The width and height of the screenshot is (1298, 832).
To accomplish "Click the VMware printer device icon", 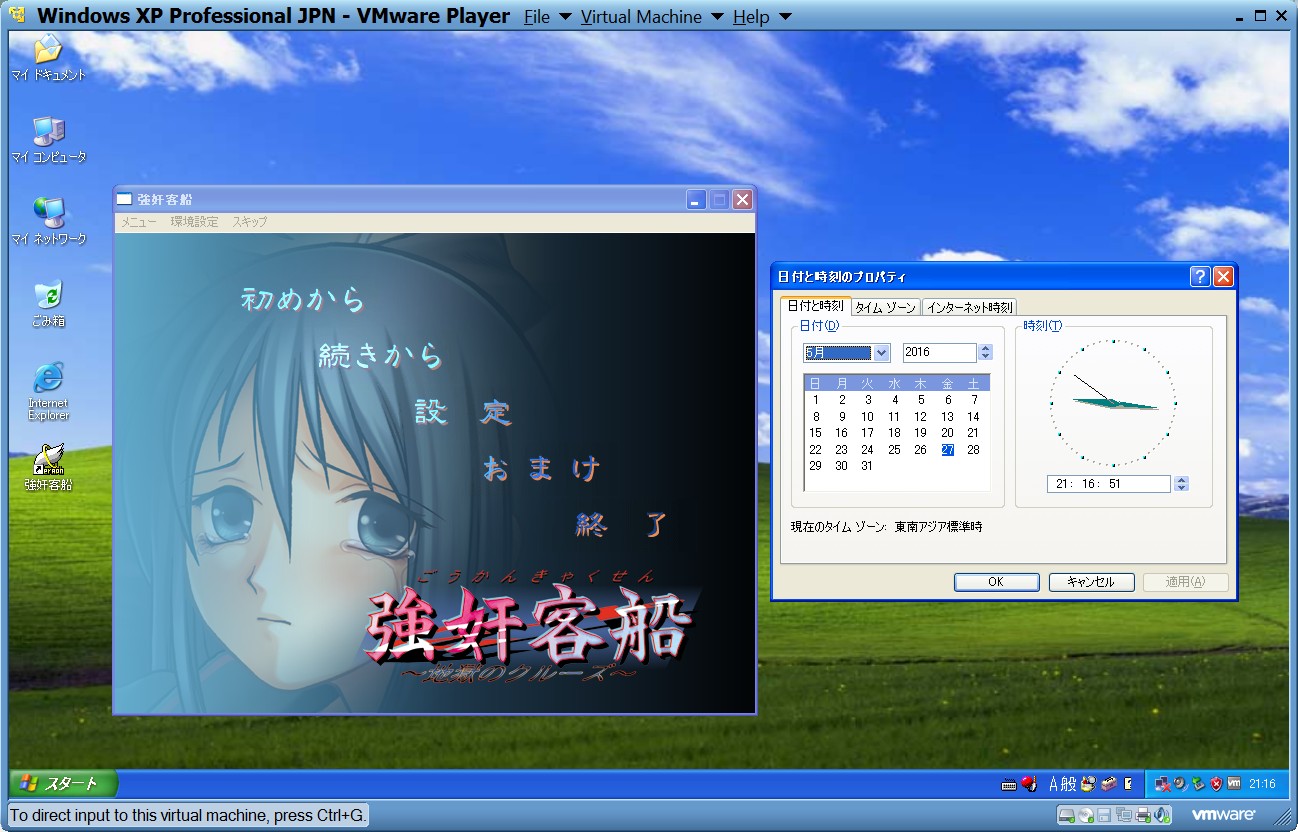I will [1143, 815].
